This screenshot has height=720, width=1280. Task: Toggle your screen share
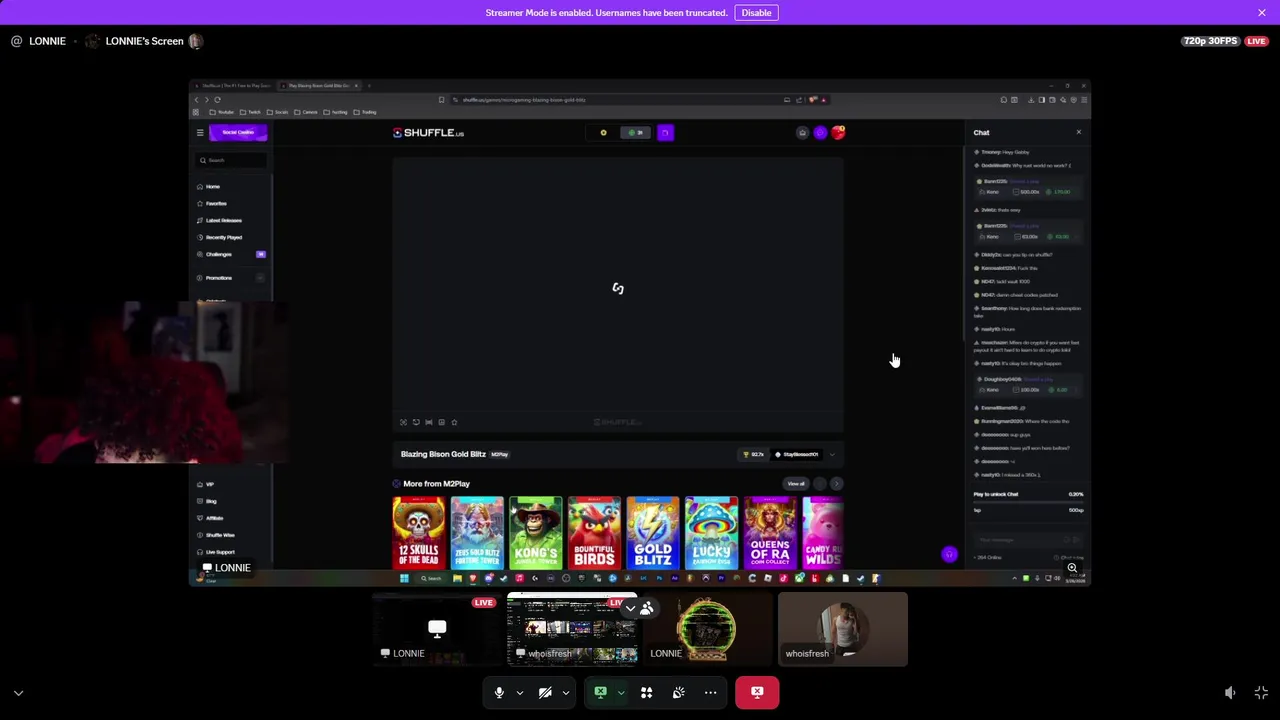[600, 692]
